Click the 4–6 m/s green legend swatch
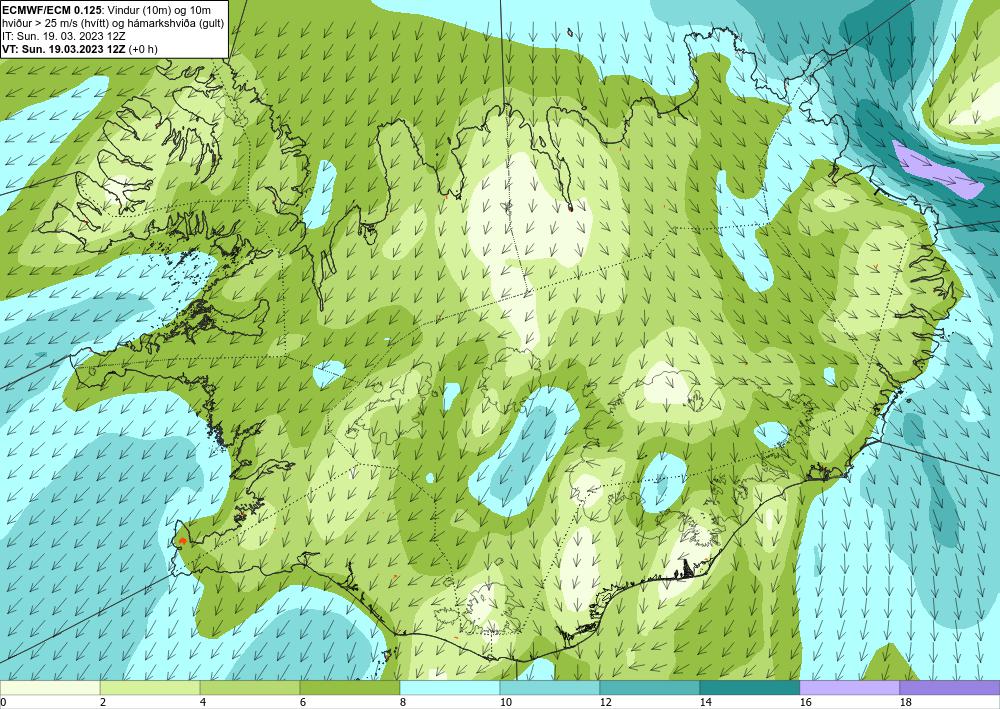This screenshot has height=709, width=1000. [x=250, y=688]
